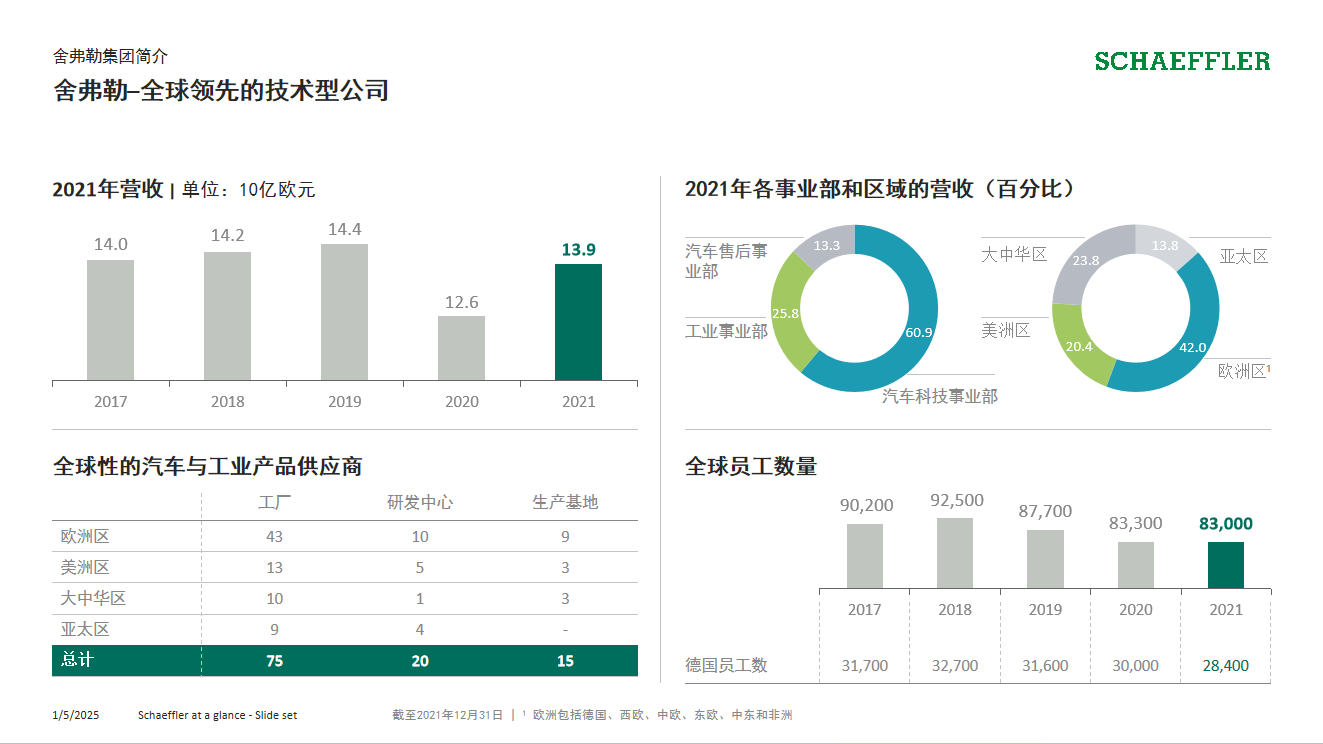Click the heading 全球性的汽车与工业产品供应商
Image resolution: width=1323 pixels, height=744 pixels.
tap(208, 466)
